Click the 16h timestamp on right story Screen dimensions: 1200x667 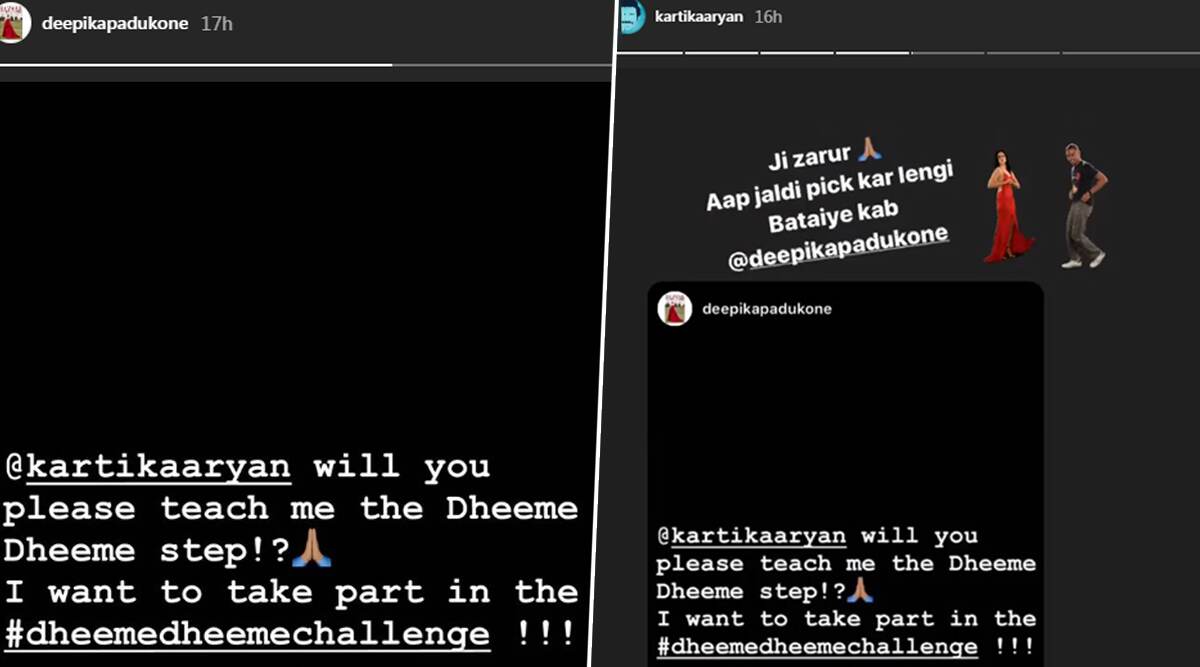768,16
